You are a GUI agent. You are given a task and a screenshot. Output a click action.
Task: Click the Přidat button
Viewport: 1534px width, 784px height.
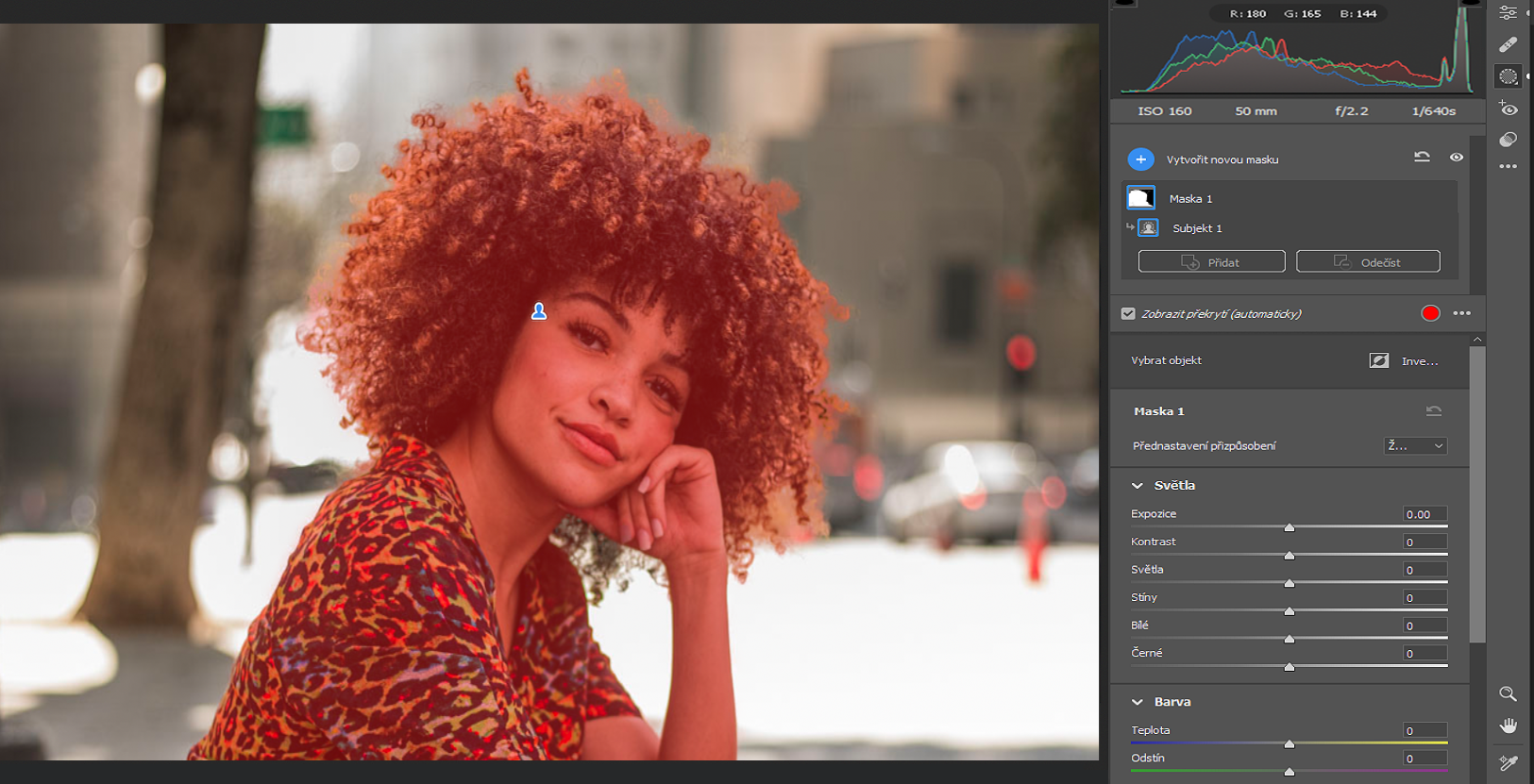point(1211,261)
